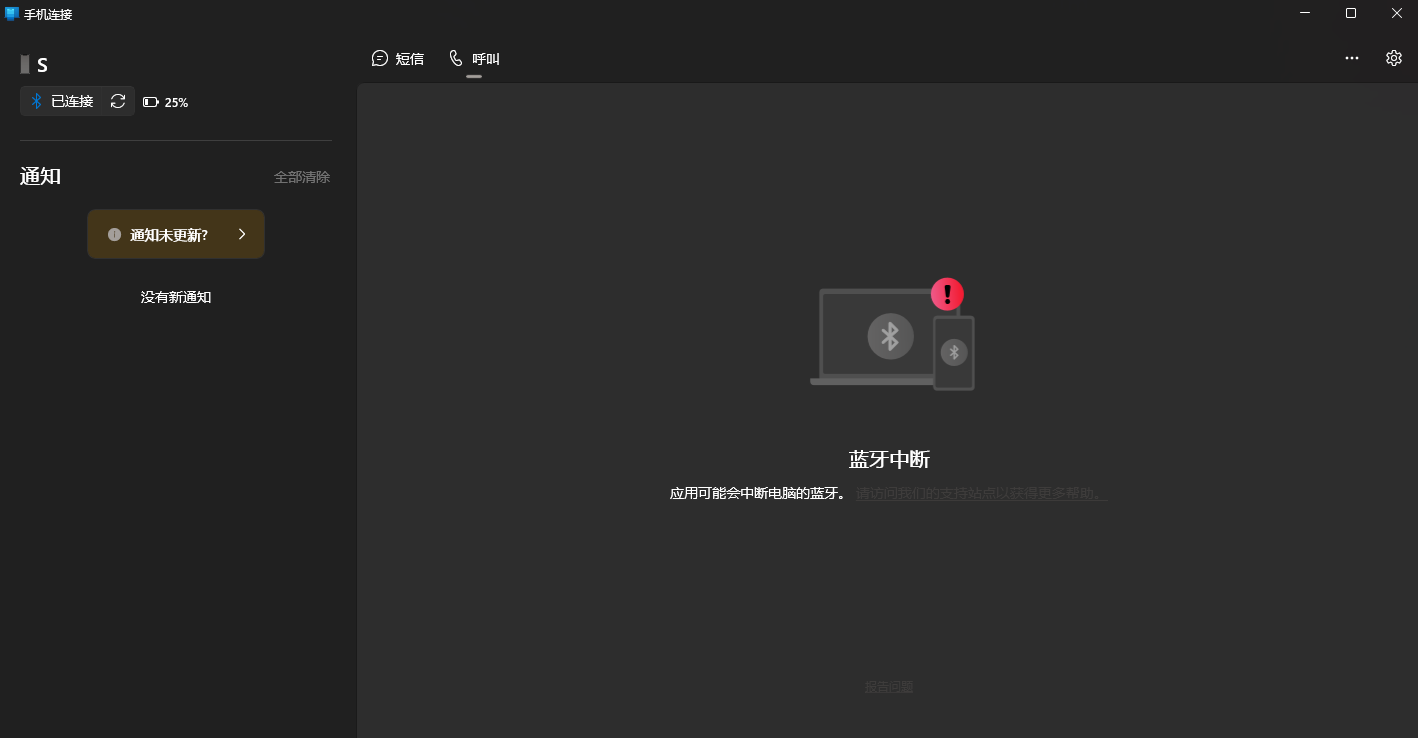Click the 应用可能会中断电脑的蓝牙 message text

click(x=758, y=493)
